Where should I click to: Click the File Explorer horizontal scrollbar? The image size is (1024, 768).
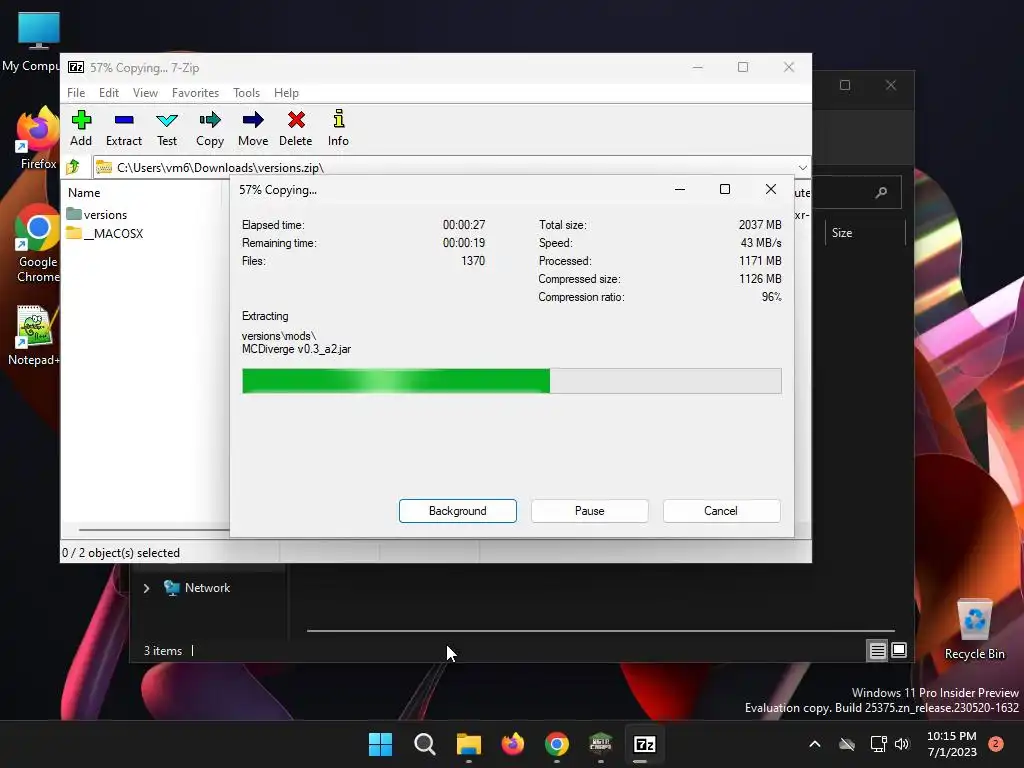click(600, 631)
